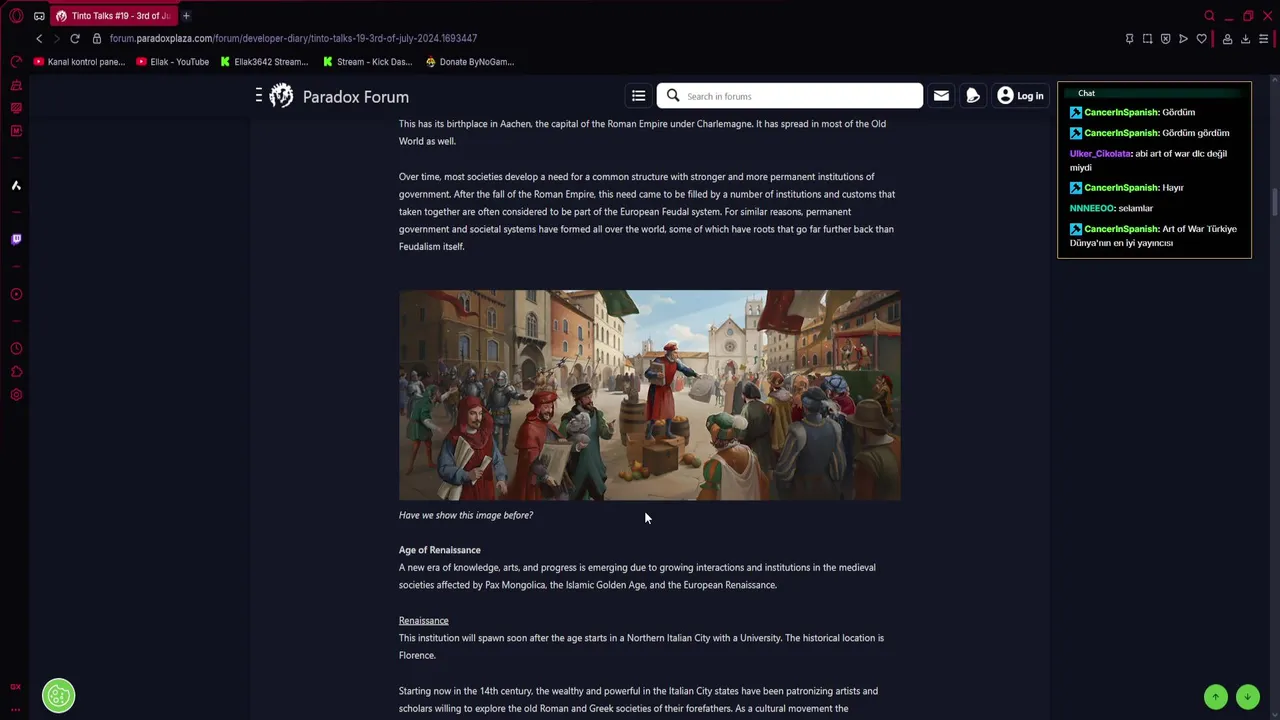Jump to bottom with down arrow button
This screenshot has height=720, width=1280.
pos(1248,697)
